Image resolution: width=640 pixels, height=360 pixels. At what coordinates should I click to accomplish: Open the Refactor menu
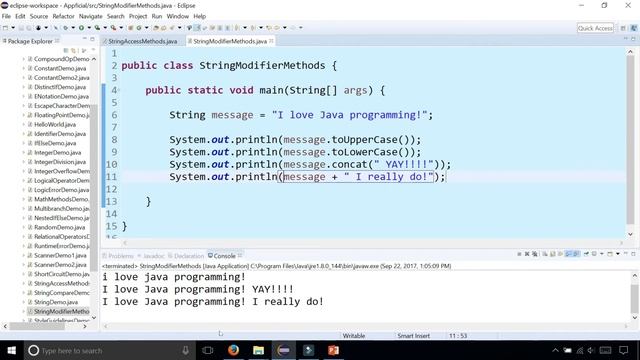(x=63, y=16)
